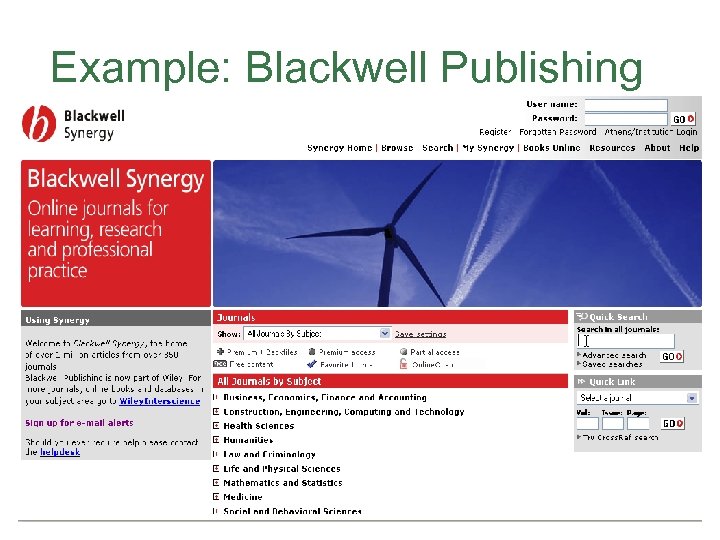Open the CrossRef search link
The height and width of the screenshot is (540, 720).
point(620,437)
